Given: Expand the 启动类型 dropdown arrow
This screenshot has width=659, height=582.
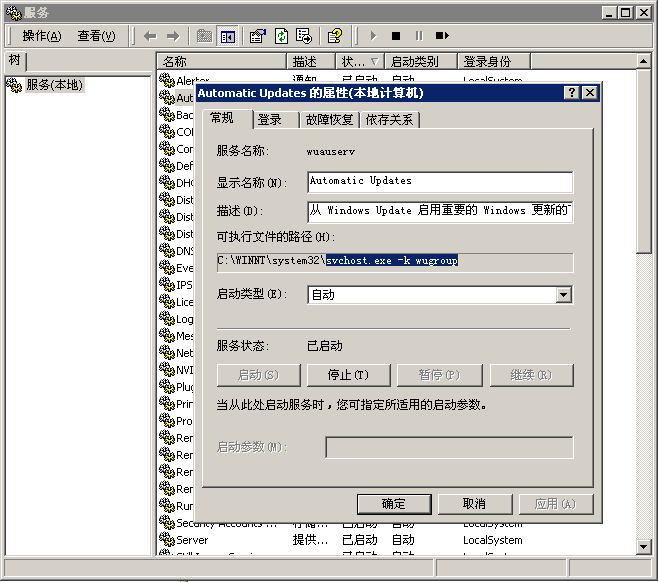Looking at the screenshot, I should click(x=564, y=295).
